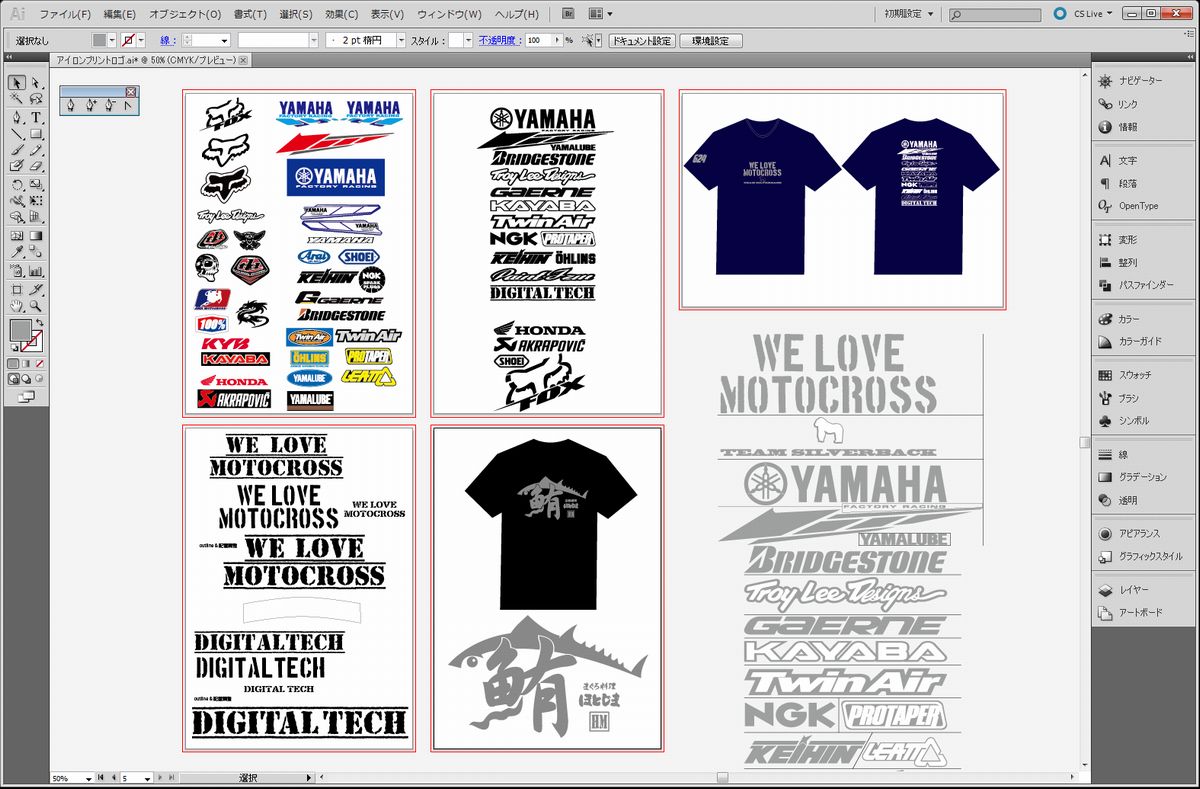Select the Direct Selection tool
The width and height of the screenshot is (1200, 789).
[36, 81]
